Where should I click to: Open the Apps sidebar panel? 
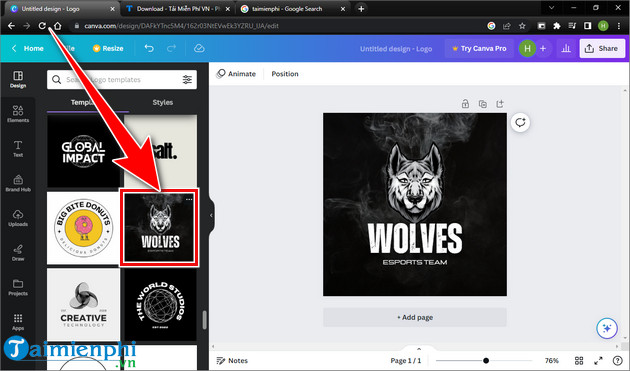point(18,322)
